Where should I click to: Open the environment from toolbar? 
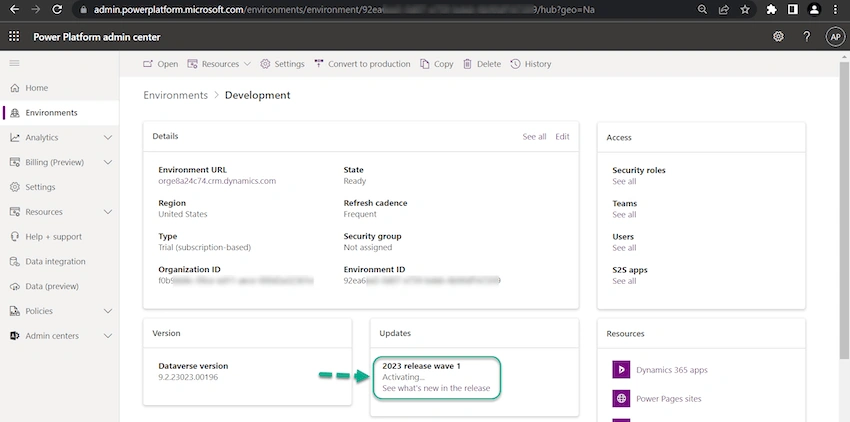click(x=160, y=64)
